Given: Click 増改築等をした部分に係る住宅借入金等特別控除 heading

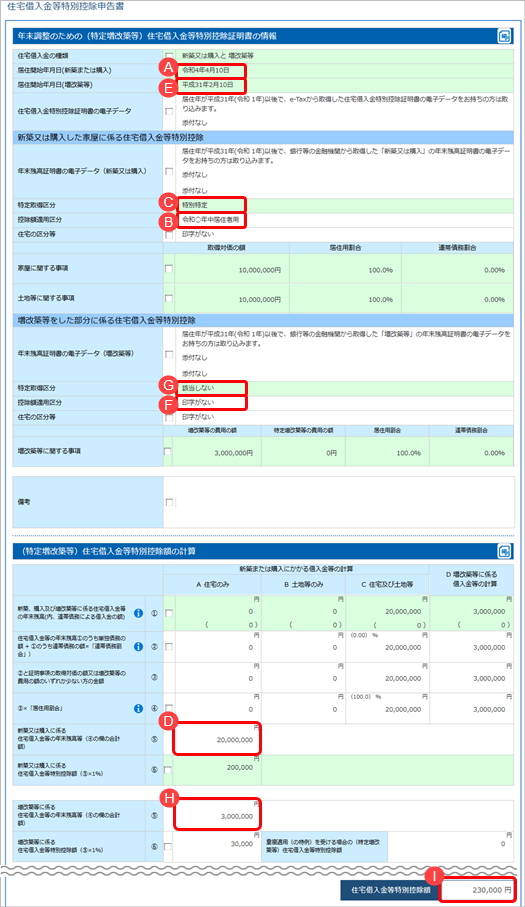Looking at the screenshot, I should 106,320.
